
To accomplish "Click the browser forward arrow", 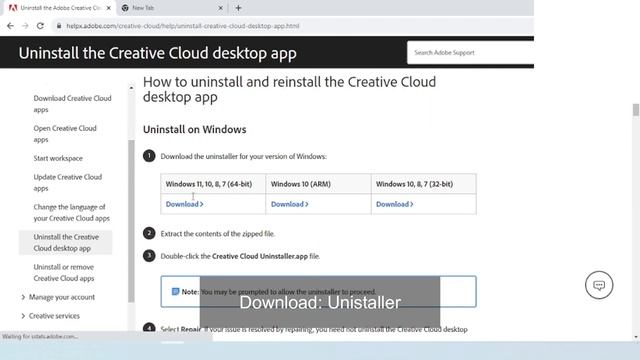I will pyautogui.click(x=25, y=26).
